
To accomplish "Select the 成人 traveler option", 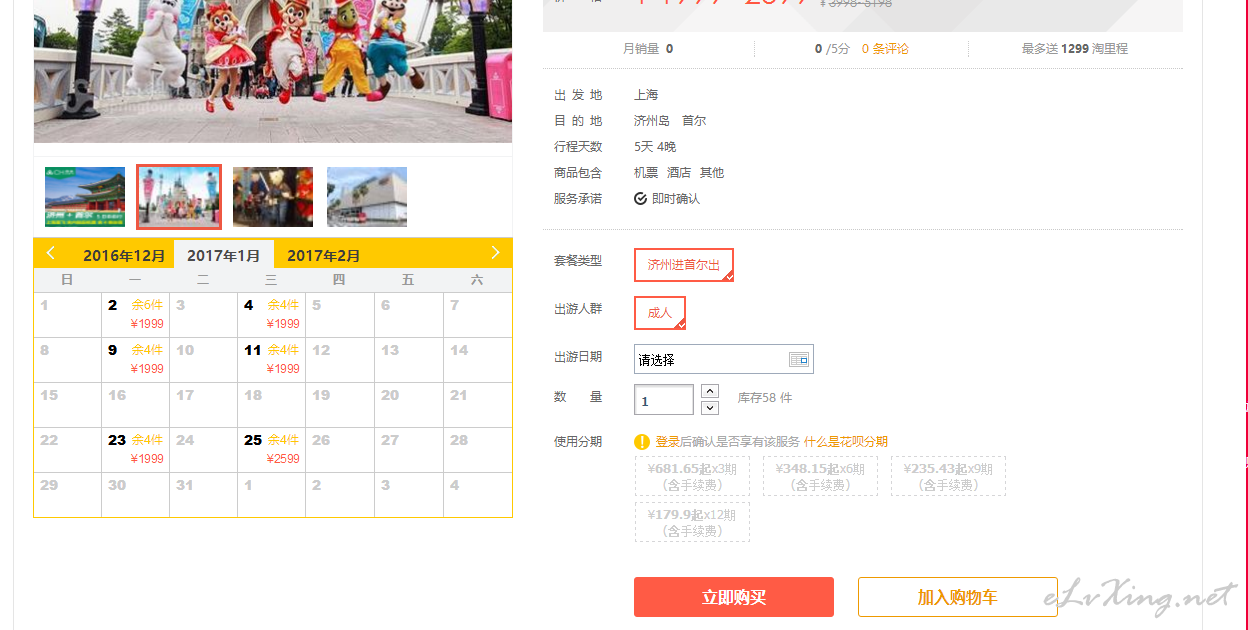I will click(x=660, y=313).
